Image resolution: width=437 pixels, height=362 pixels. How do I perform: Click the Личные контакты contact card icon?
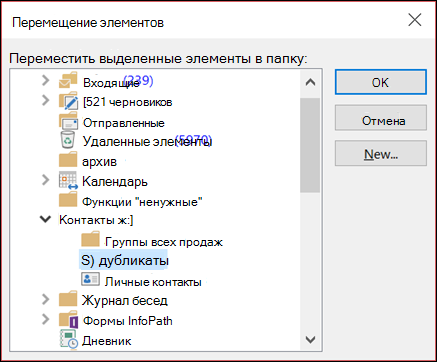tap(90, 279)
